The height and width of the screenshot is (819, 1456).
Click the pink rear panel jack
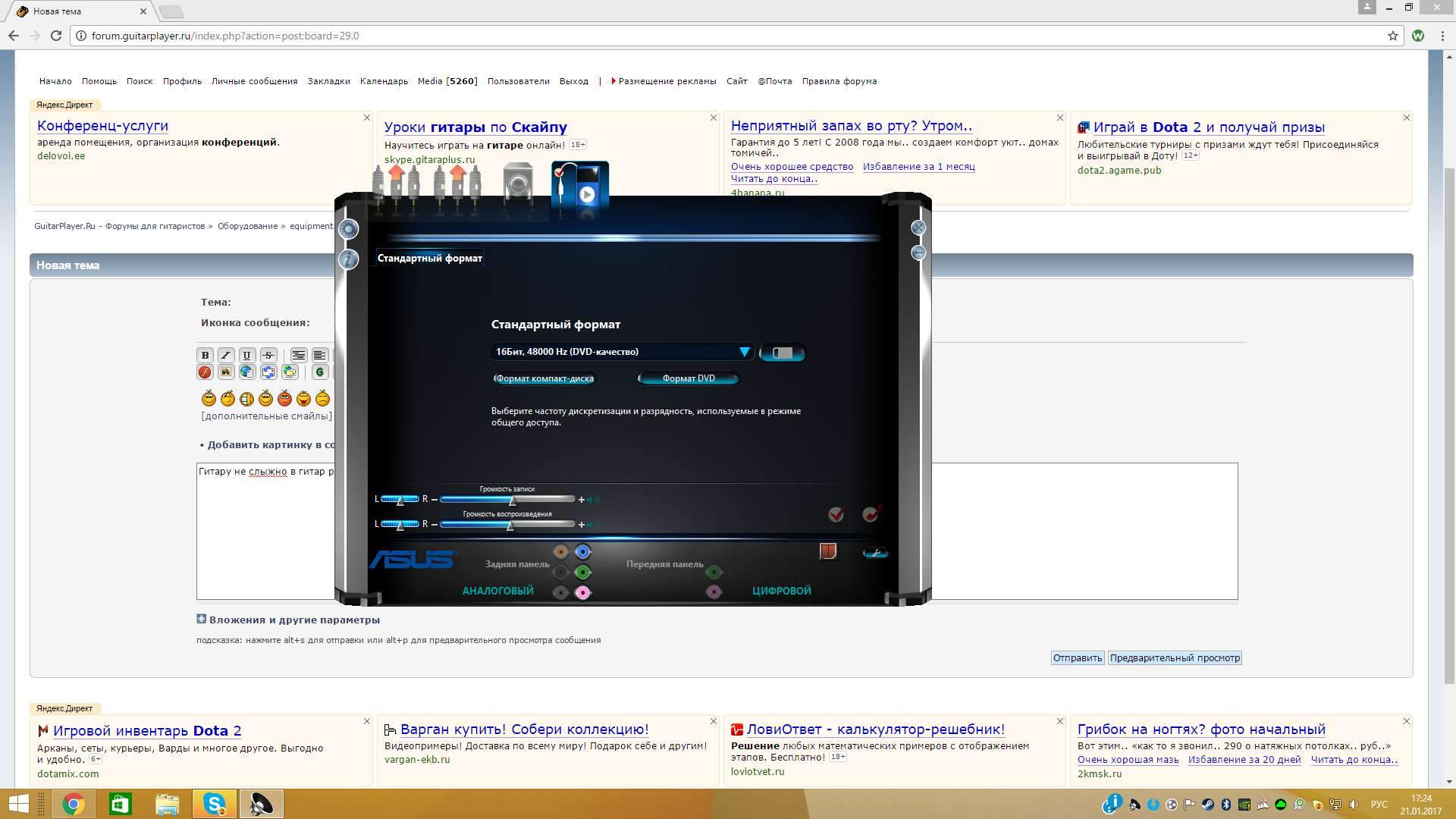coord(582,592)
